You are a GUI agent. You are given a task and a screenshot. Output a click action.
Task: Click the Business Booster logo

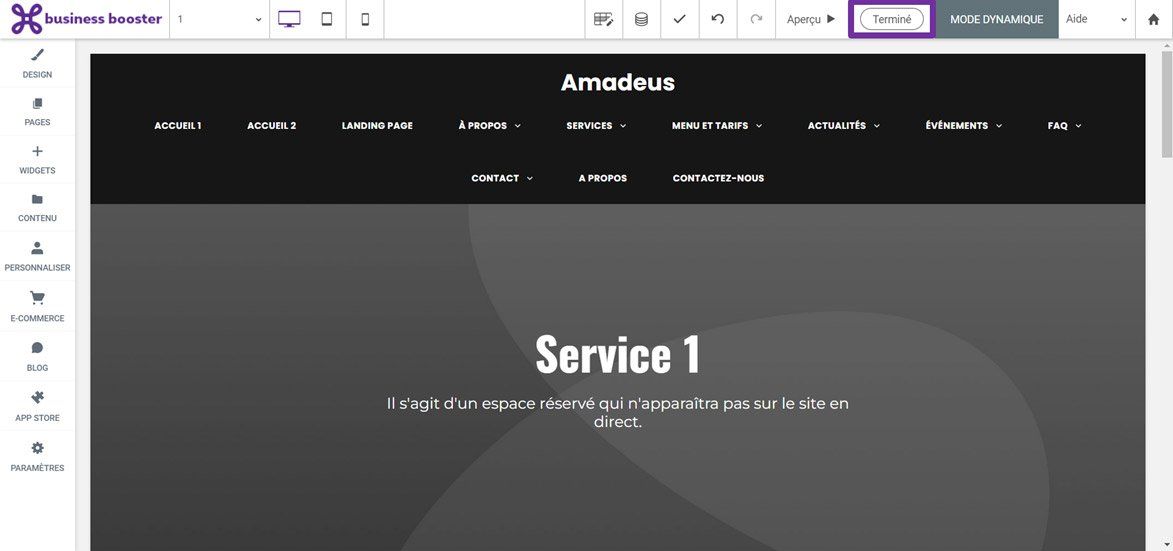point(86,19)
